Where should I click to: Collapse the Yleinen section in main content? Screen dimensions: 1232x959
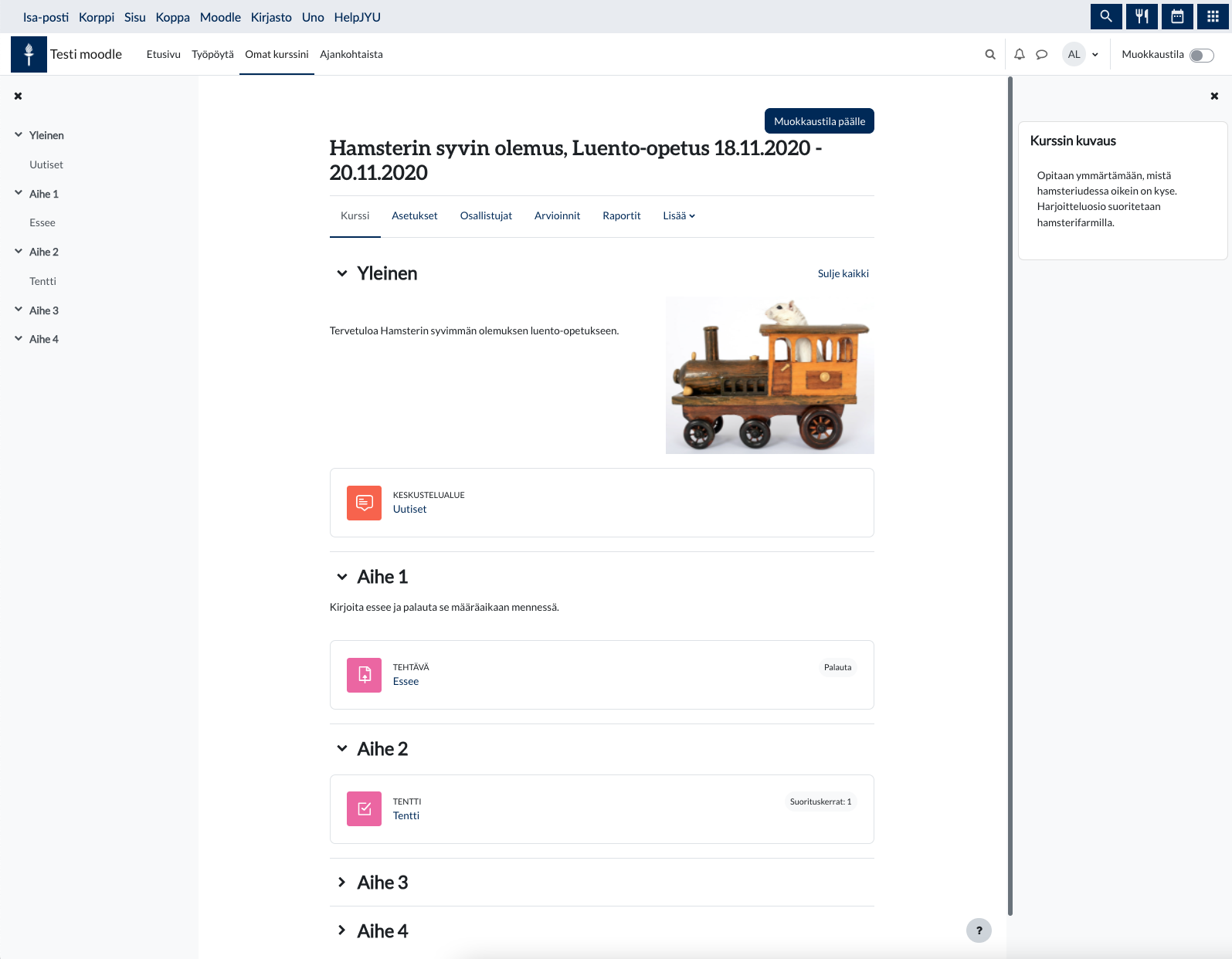341,273
